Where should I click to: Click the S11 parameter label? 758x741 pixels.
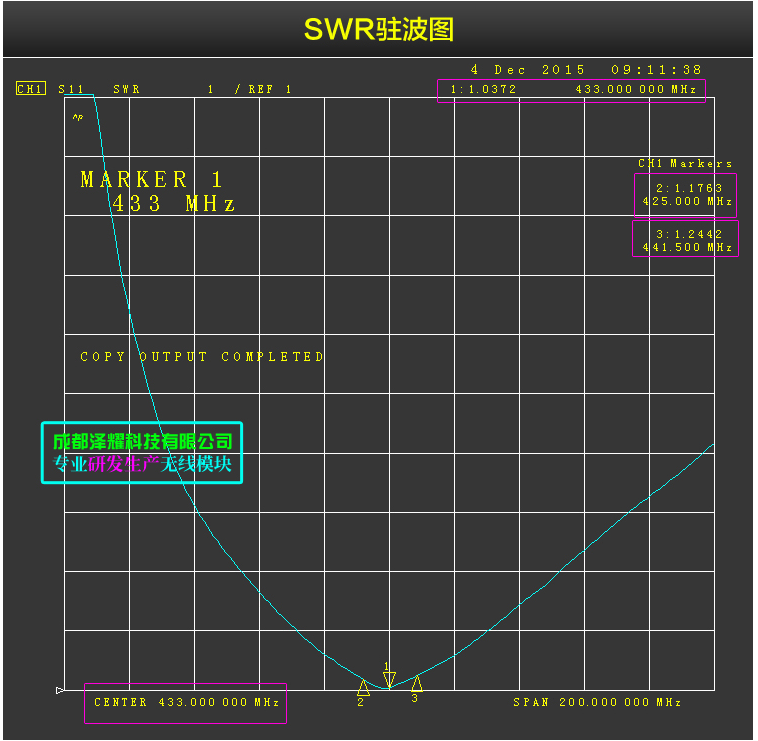click(x=71, y=89)
